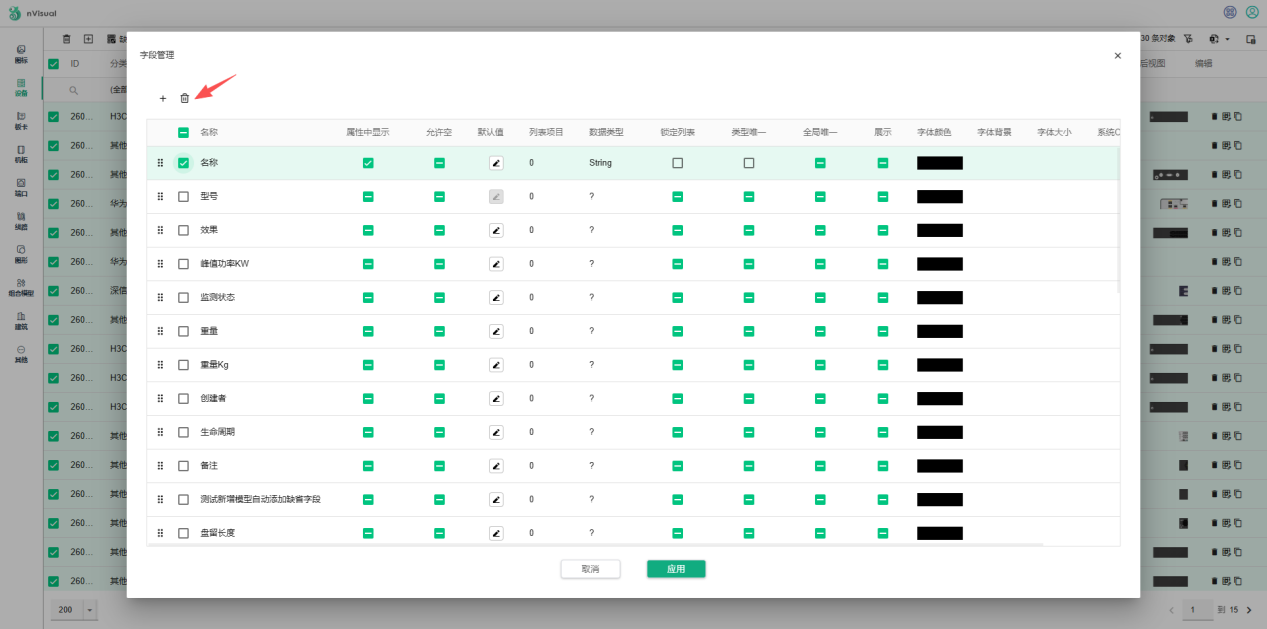
Task: Check 锁定列表 for the 名称 row
Action: coord(678,163)
